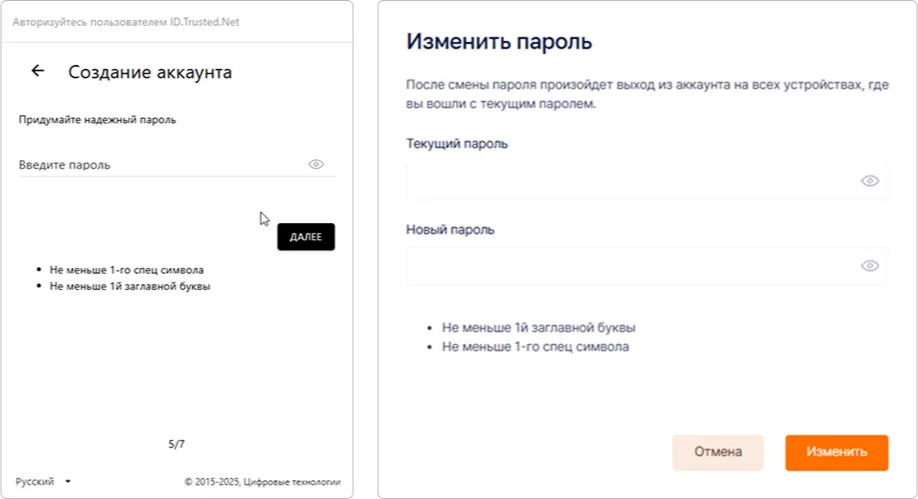This screenshot has height=499, width=918.
Task: Show password in Введите пароль field
Action: pos(316,164)
